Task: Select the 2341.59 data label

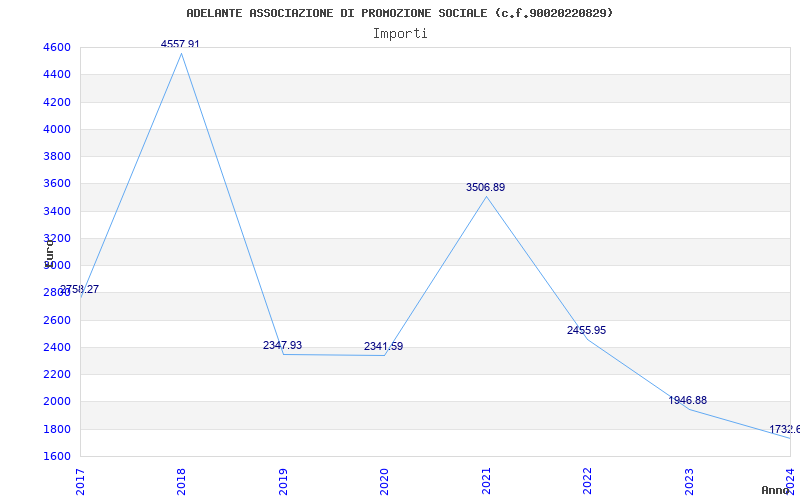Action: (x=383, y=346)
